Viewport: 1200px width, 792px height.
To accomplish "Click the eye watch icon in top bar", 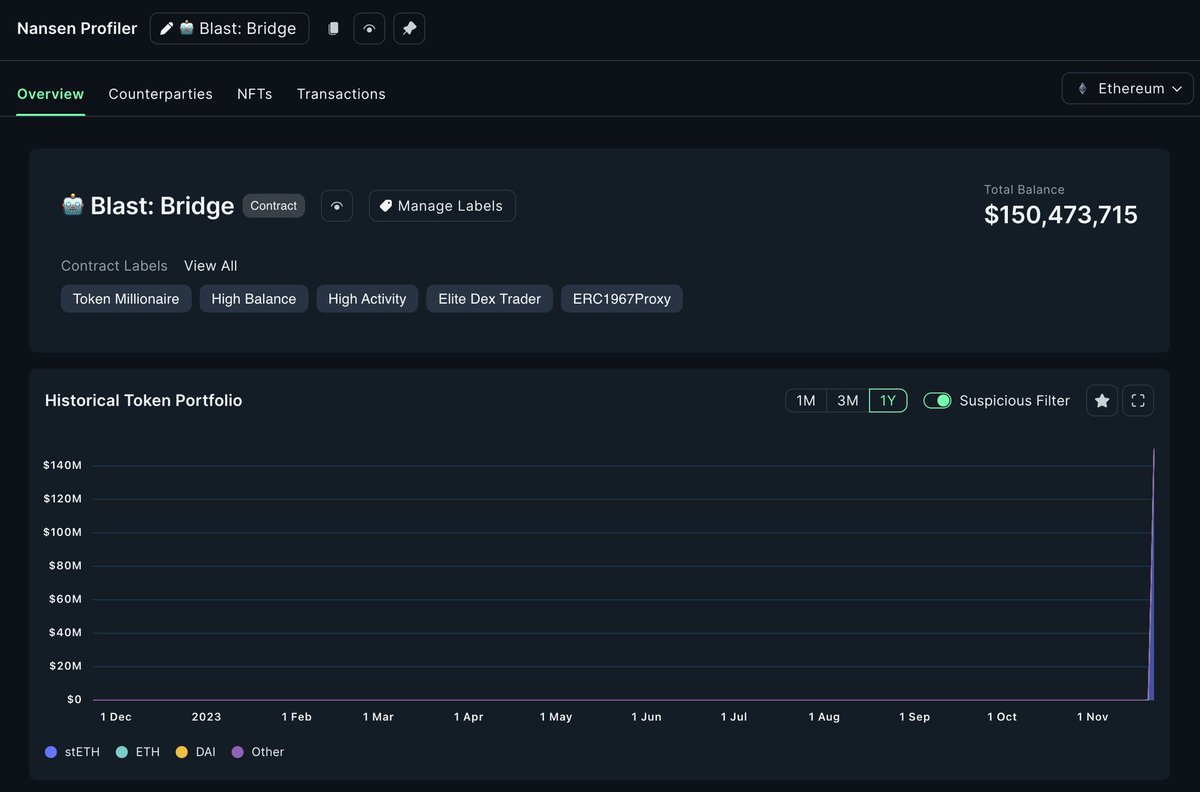I will 369,28.
